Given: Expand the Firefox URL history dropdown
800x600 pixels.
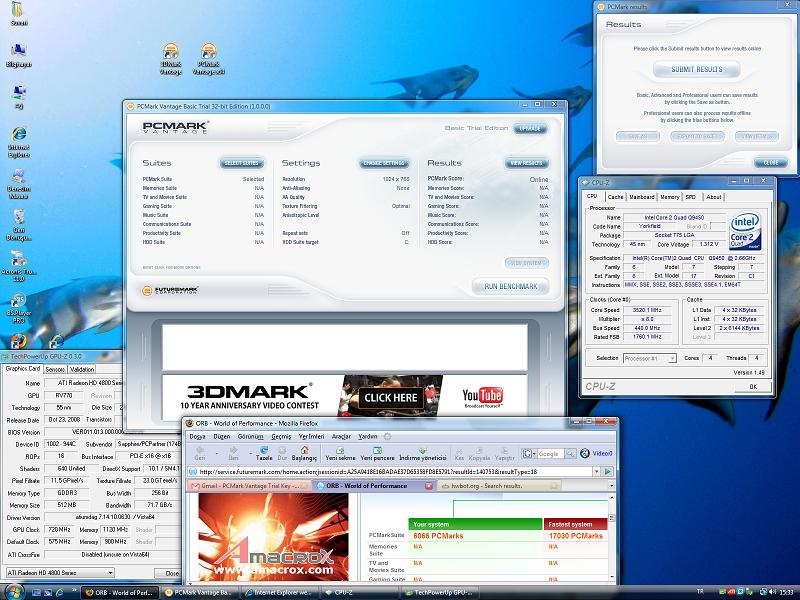Looking at the screenshot, I should (596, 472).
